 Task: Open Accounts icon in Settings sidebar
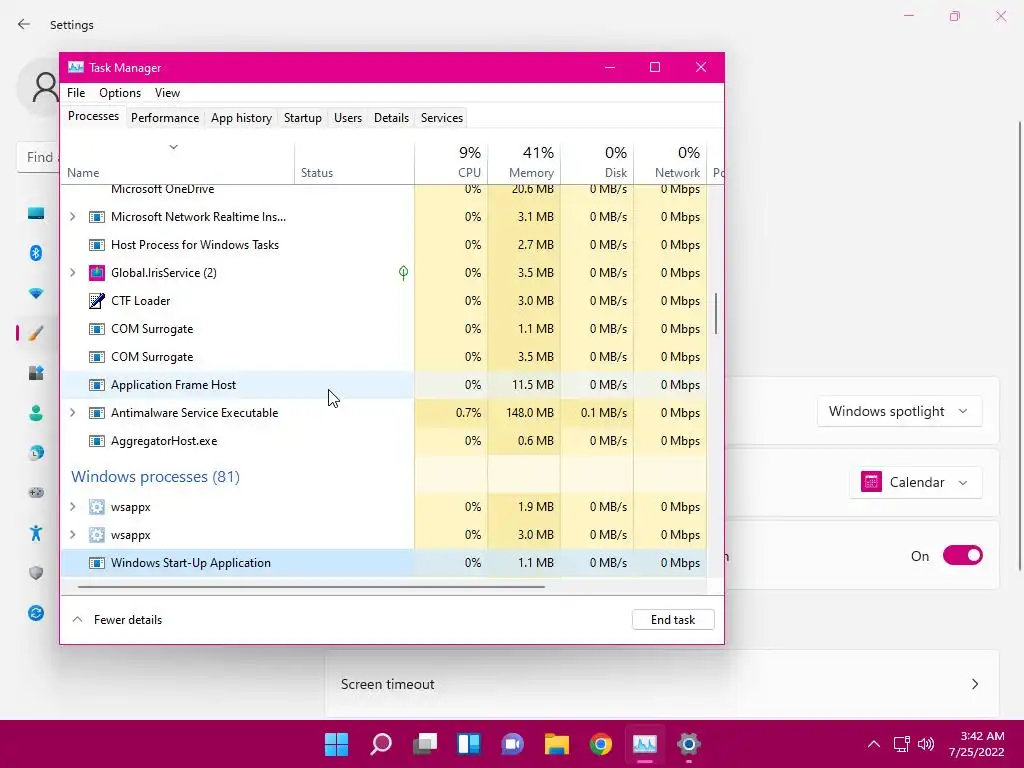(x=36, y=413)
